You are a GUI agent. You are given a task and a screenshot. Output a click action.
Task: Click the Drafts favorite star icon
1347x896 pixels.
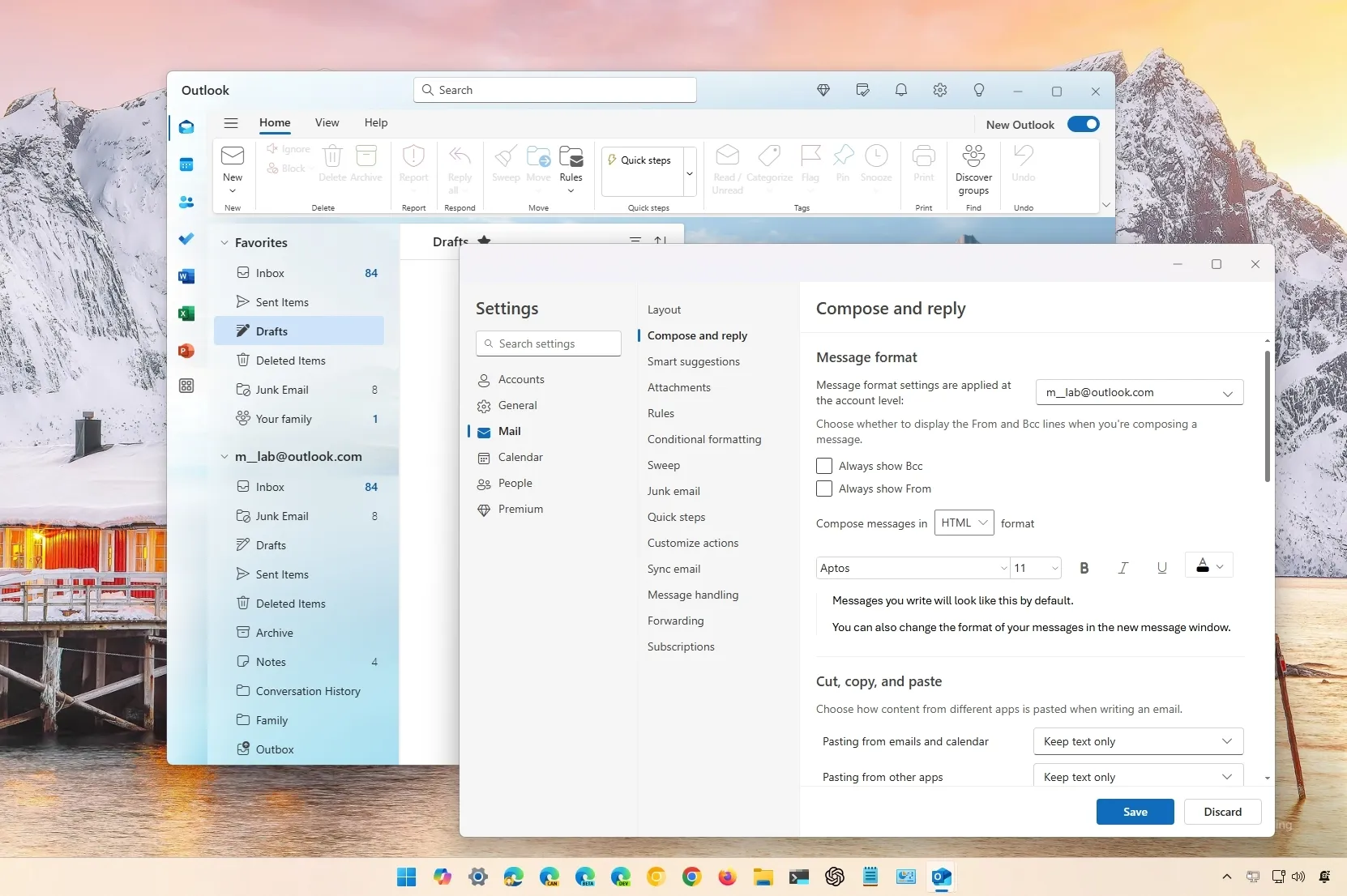[x=485, y=241]
